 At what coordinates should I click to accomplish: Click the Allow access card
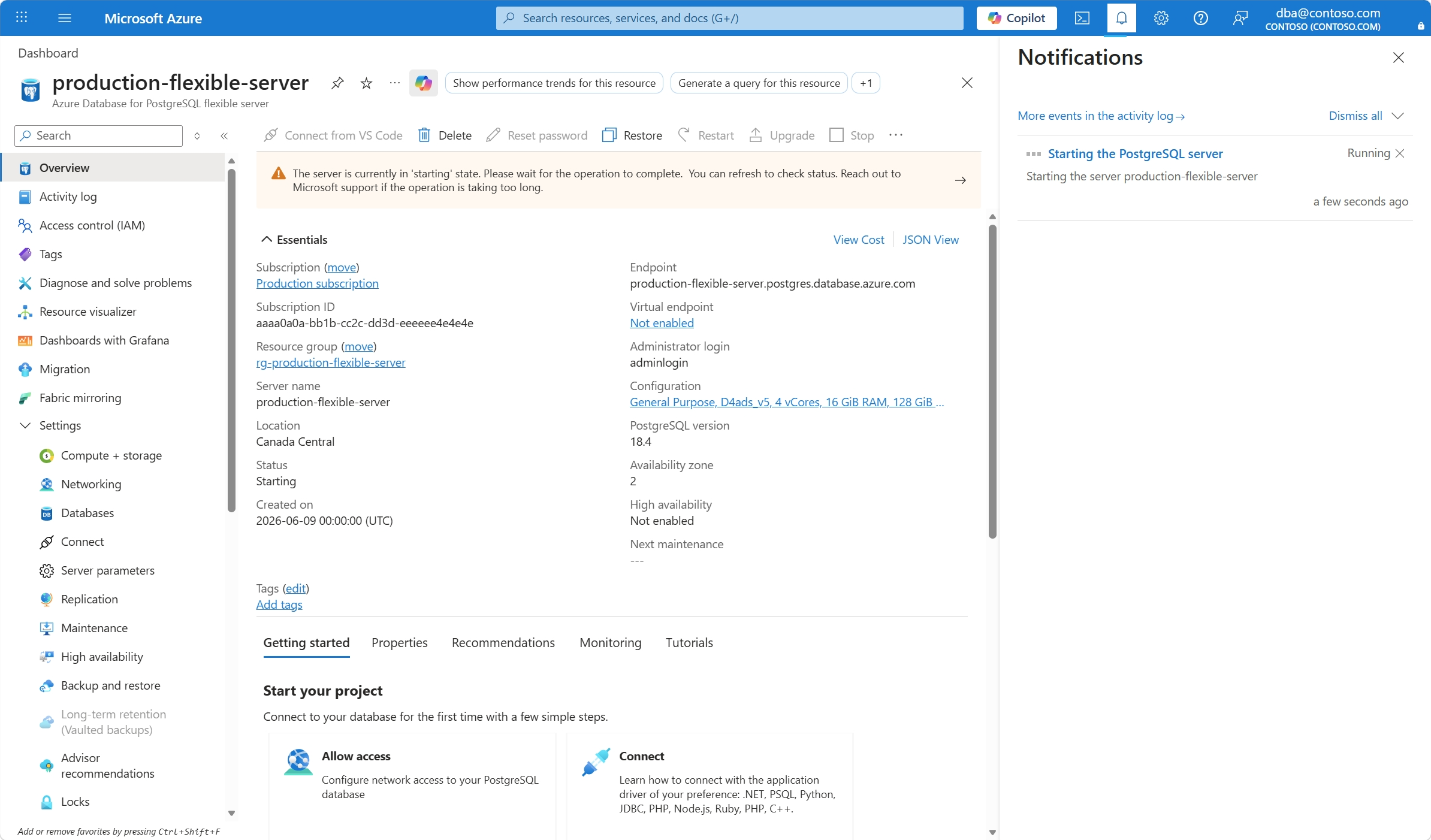(412, 786)
